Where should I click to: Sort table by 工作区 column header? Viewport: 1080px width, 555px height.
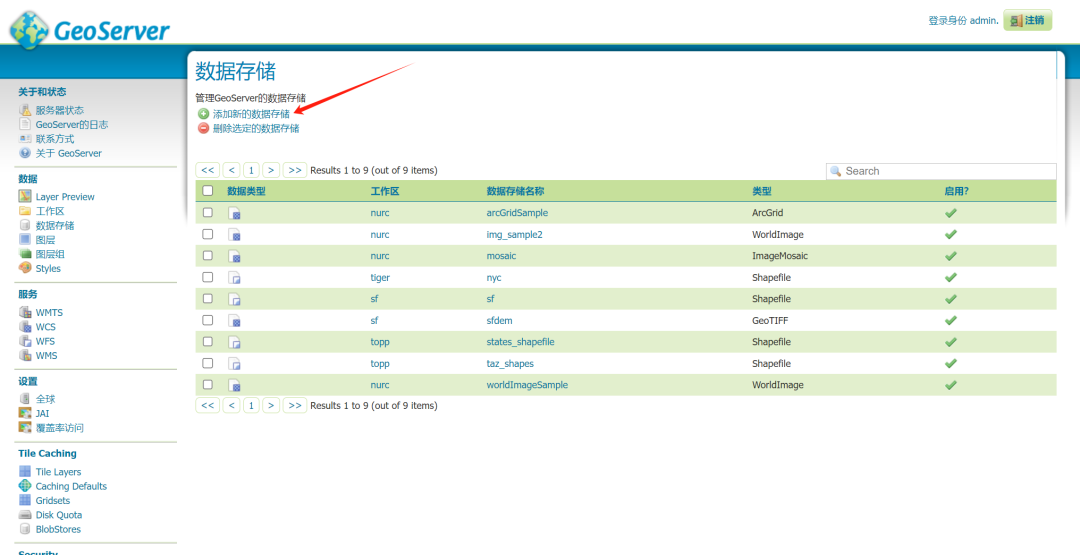384,191
